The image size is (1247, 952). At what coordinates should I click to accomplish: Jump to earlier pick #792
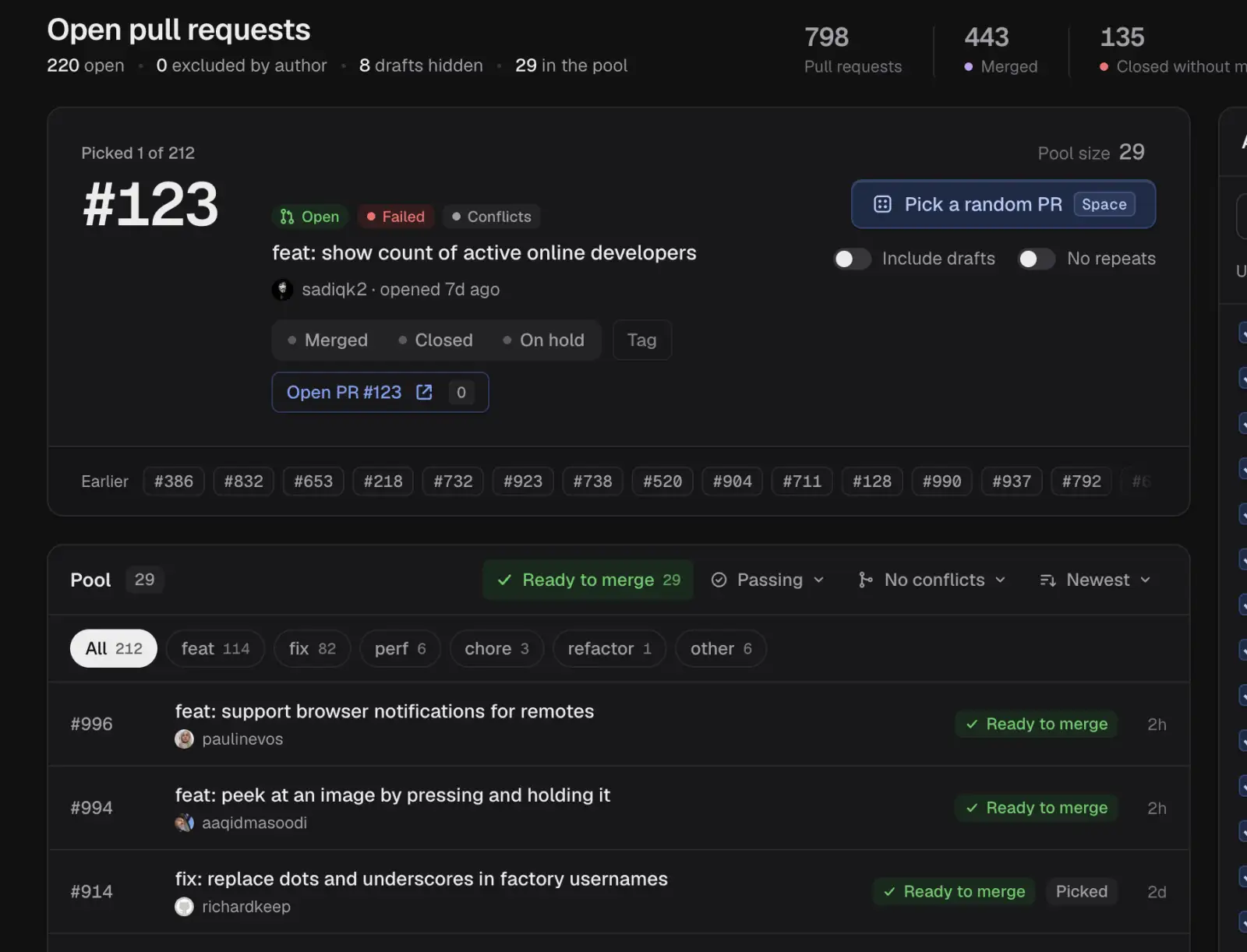[1082, 481]
